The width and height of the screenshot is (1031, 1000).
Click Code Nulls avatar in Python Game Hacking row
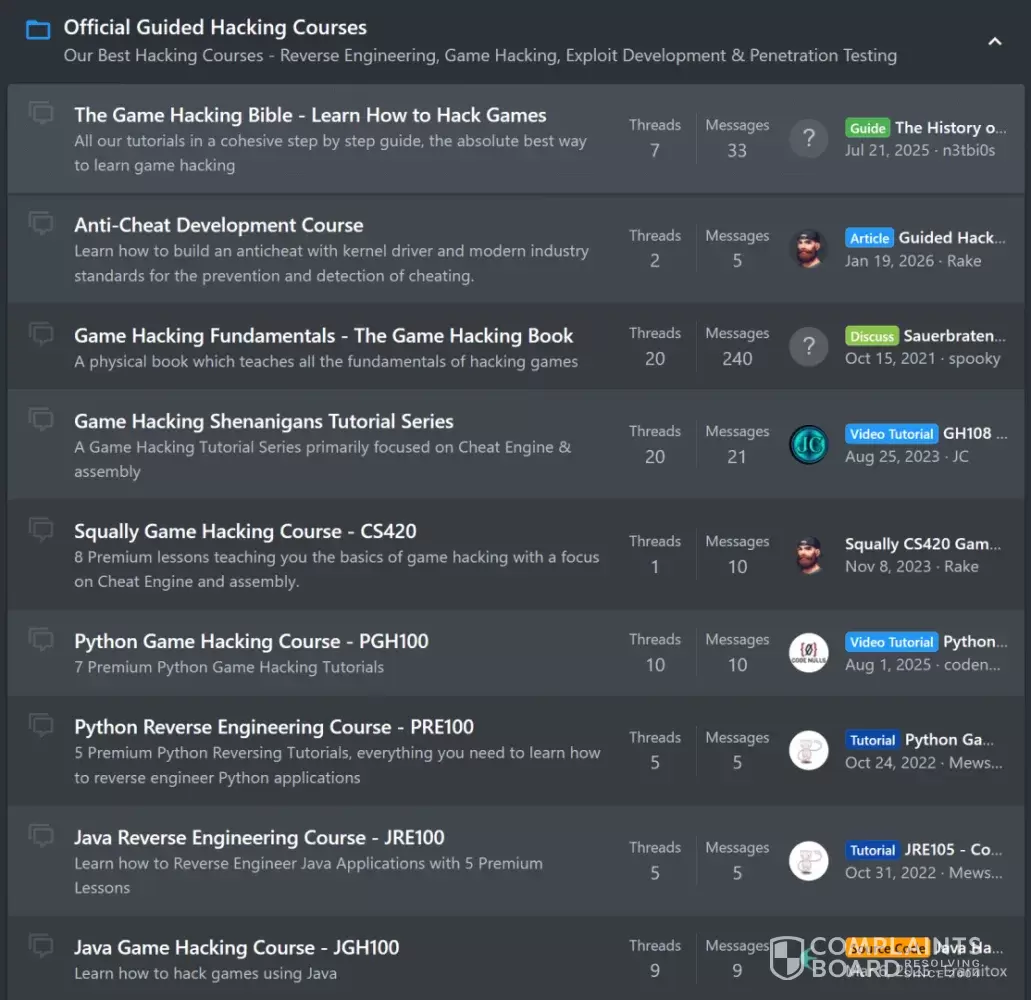point(808,653)
